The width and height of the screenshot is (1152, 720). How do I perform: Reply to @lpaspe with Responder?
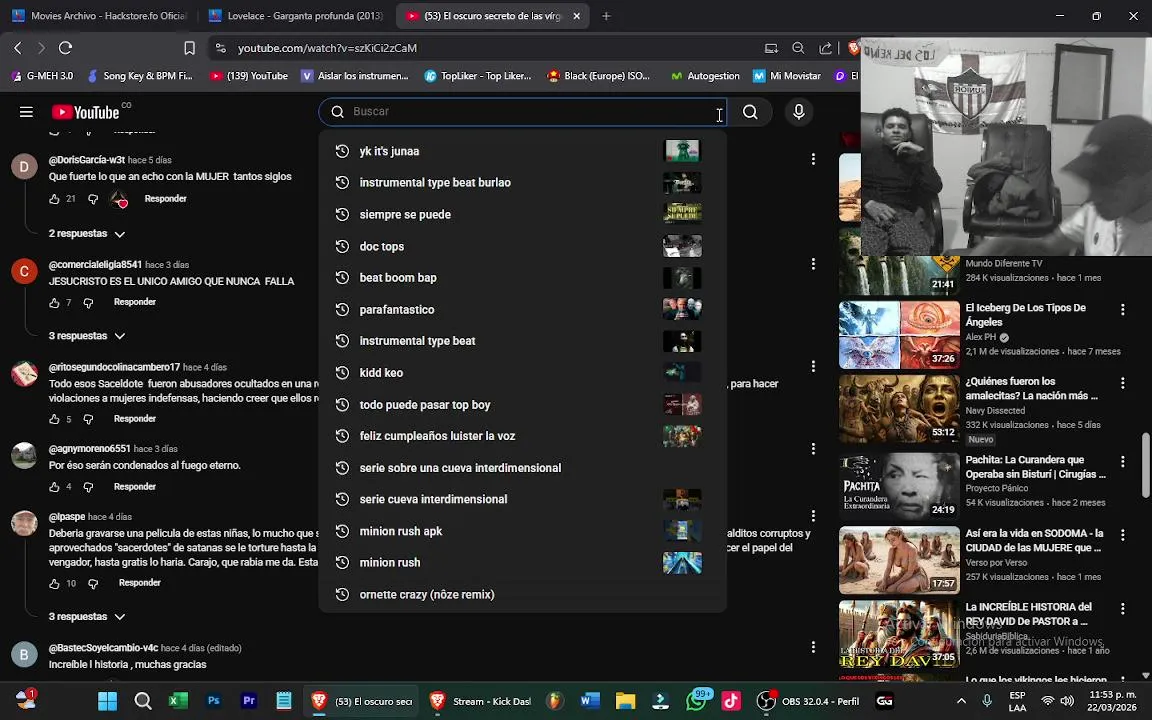(x=140, y=583)
